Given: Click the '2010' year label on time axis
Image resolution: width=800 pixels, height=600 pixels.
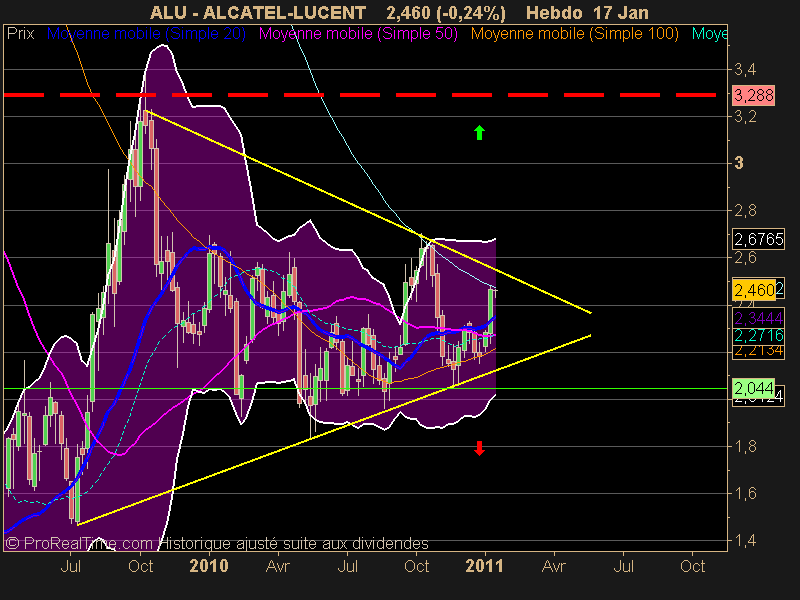Looking at the screenshot, I should (x=209, y=566).
